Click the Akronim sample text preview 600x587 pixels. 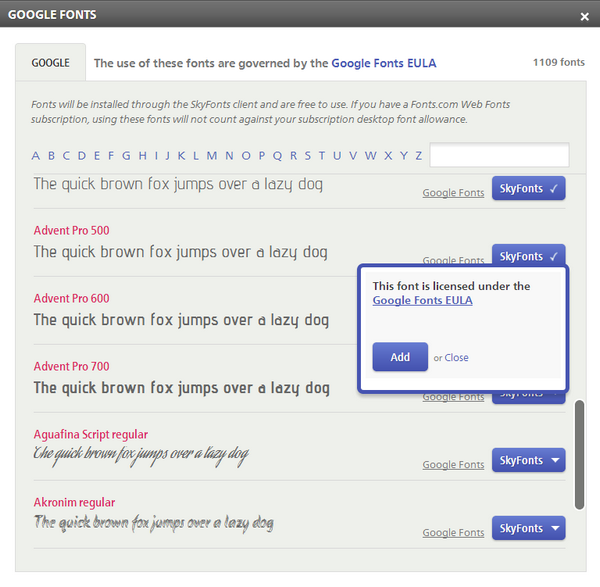(154, 523)
